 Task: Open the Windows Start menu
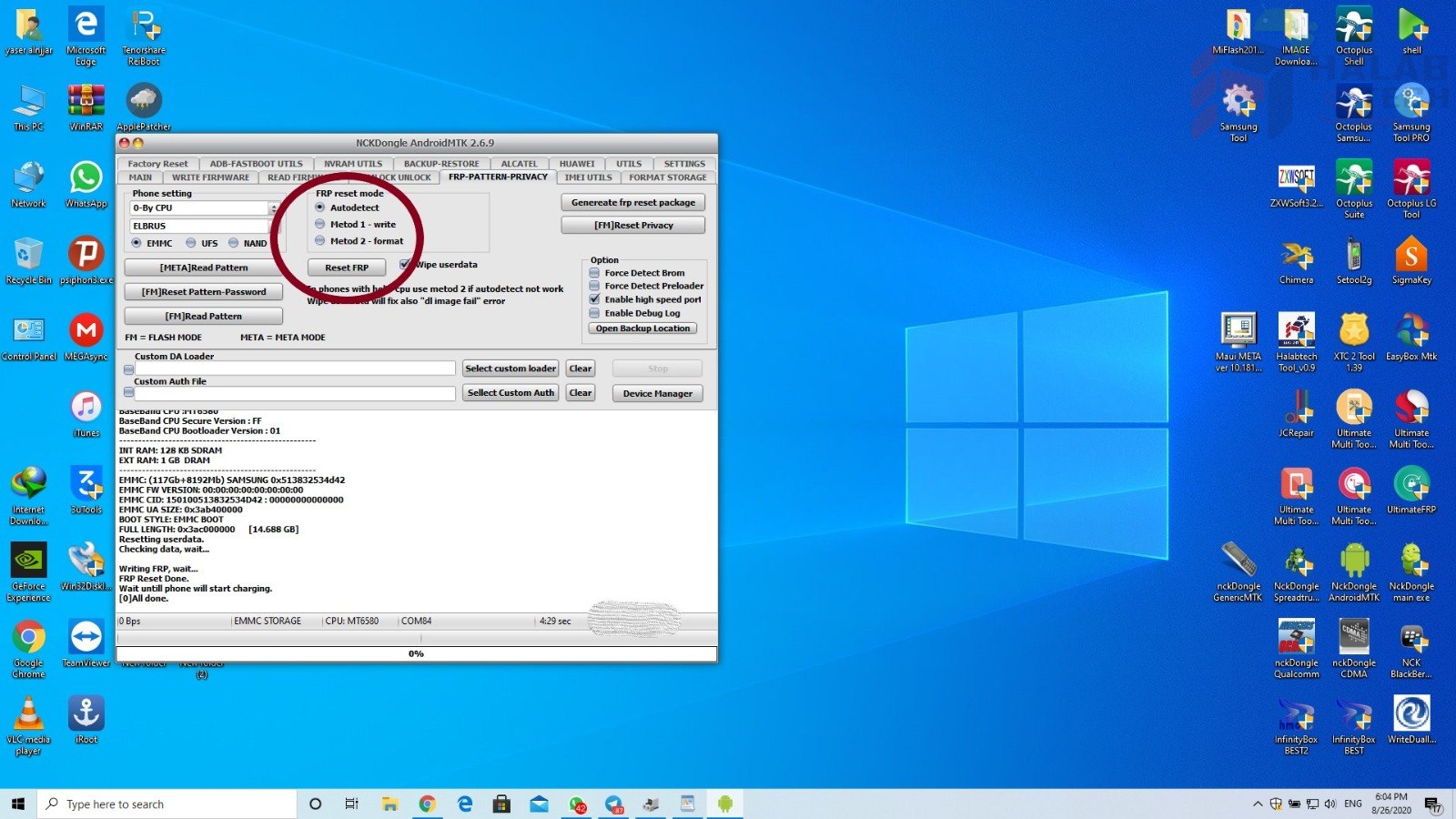tap(18, 804)
